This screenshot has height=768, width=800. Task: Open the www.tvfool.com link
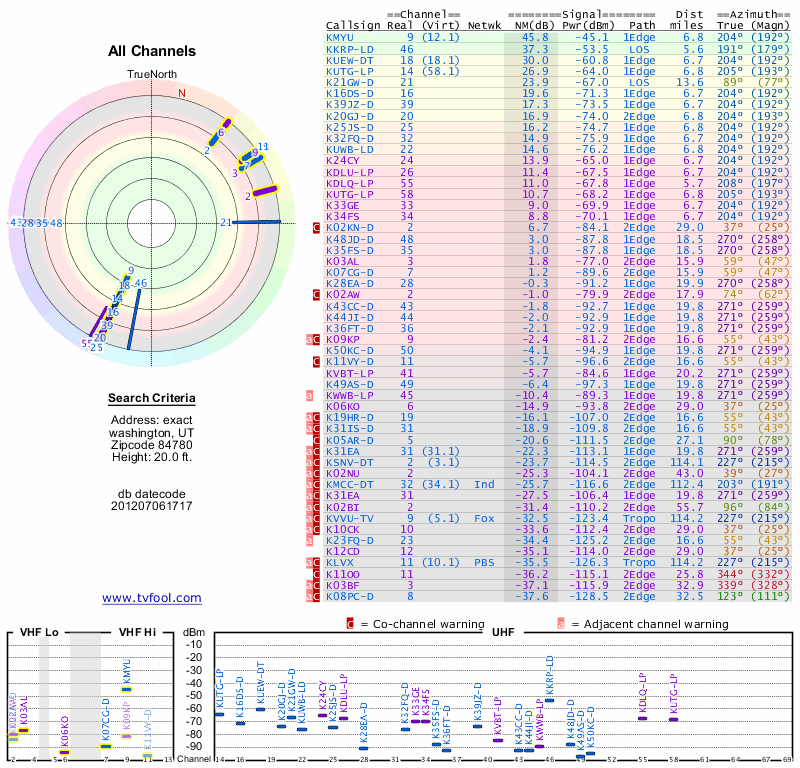(152, 598)
